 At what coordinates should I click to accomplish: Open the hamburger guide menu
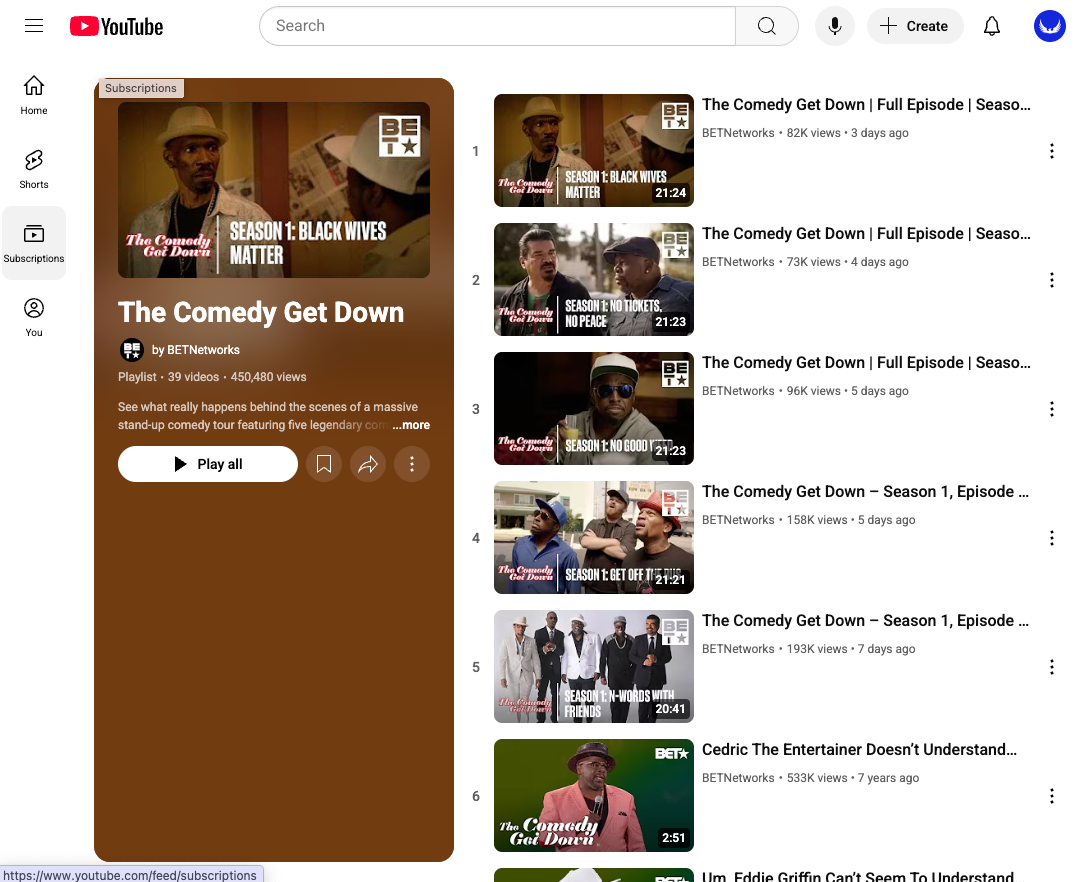(33, 26)
